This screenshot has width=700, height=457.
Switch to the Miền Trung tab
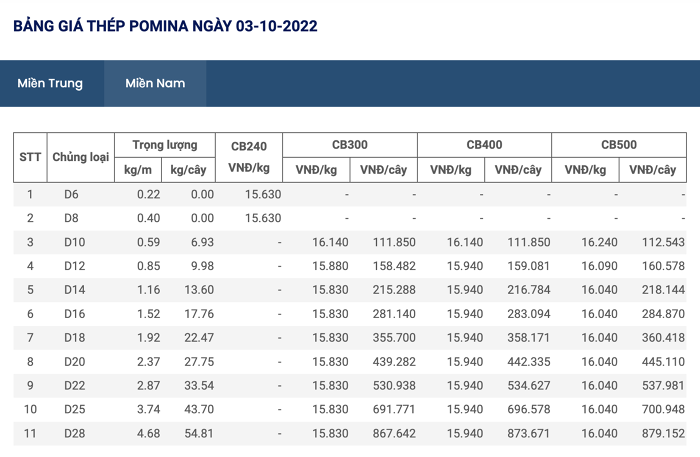click(x=50, y=83)
